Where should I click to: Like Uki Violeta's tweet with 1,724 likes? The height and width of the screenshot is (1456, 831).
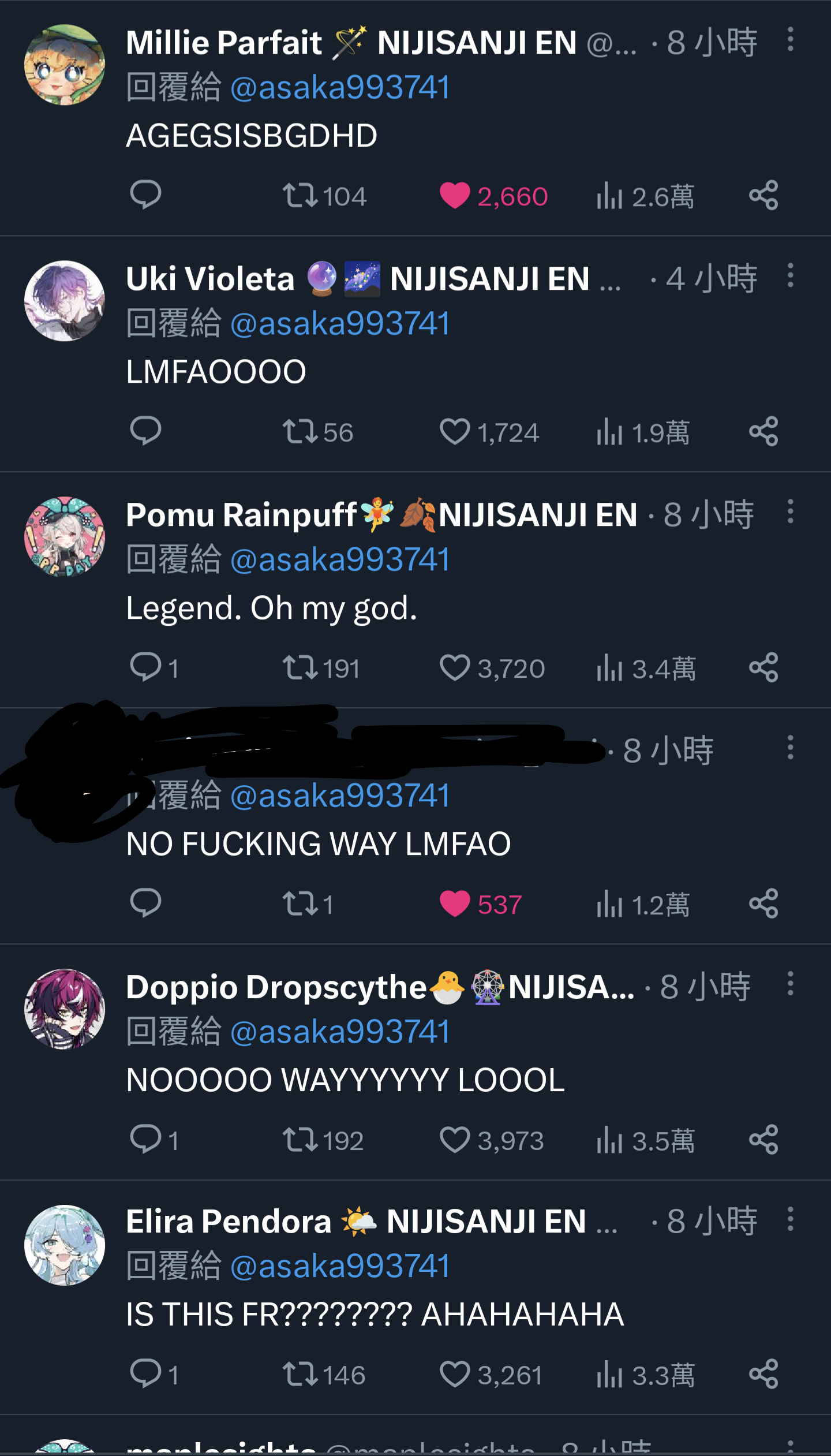(x=489, y=432)
